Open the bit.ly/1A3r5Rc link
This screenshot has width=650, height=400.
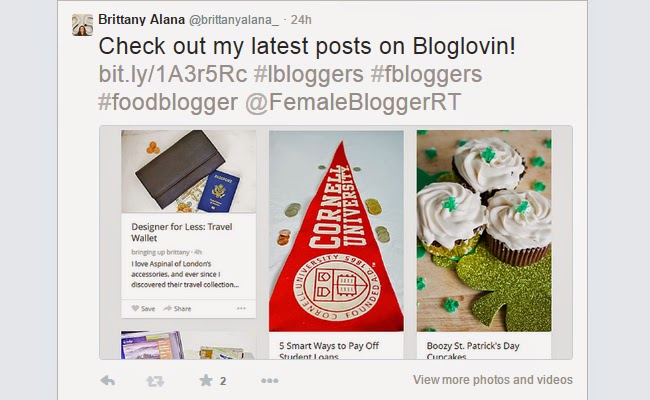click(x=173, y=74)
